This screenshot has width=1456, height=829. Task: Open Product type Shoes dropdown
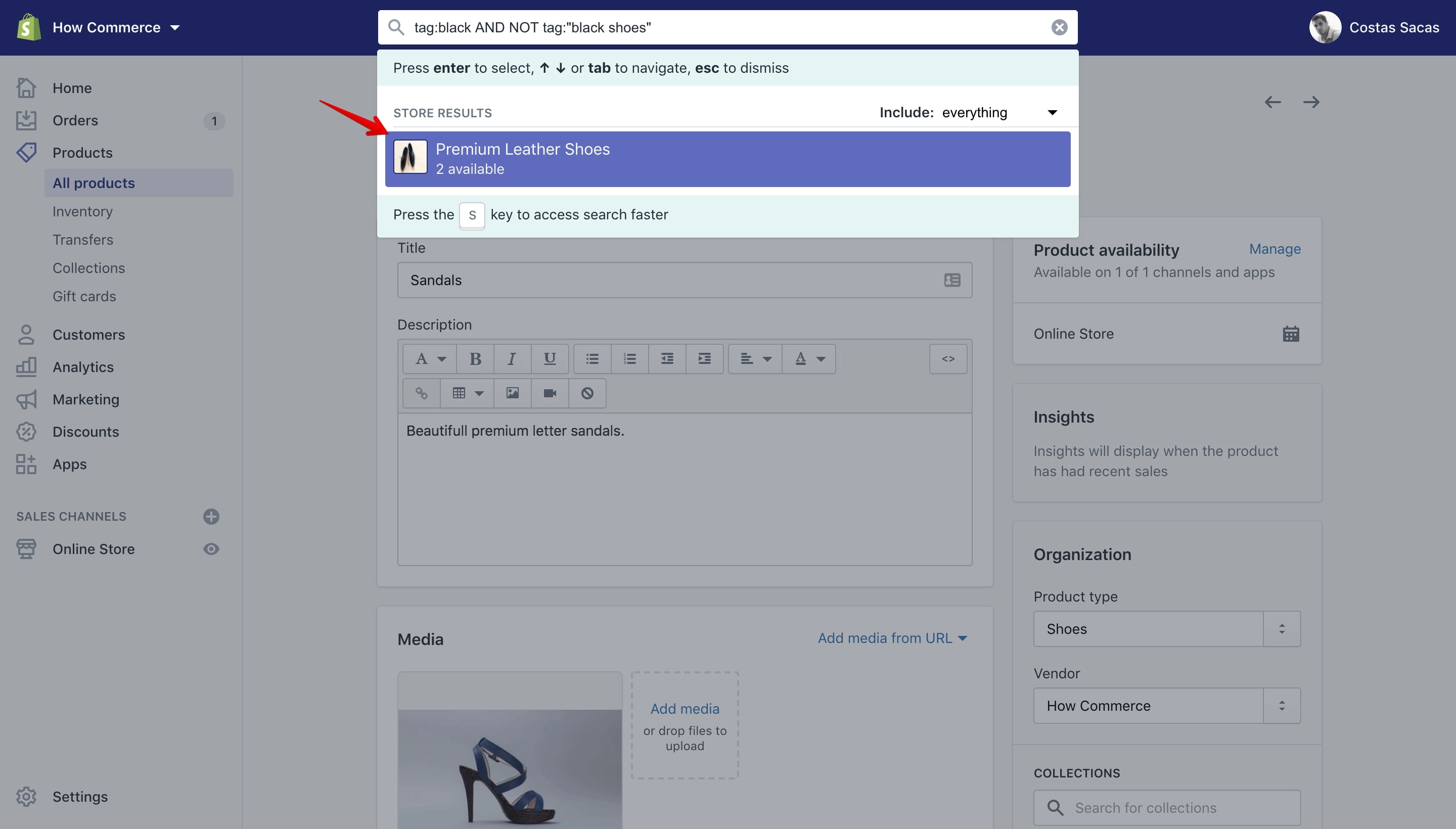[x=1167, y=629]
